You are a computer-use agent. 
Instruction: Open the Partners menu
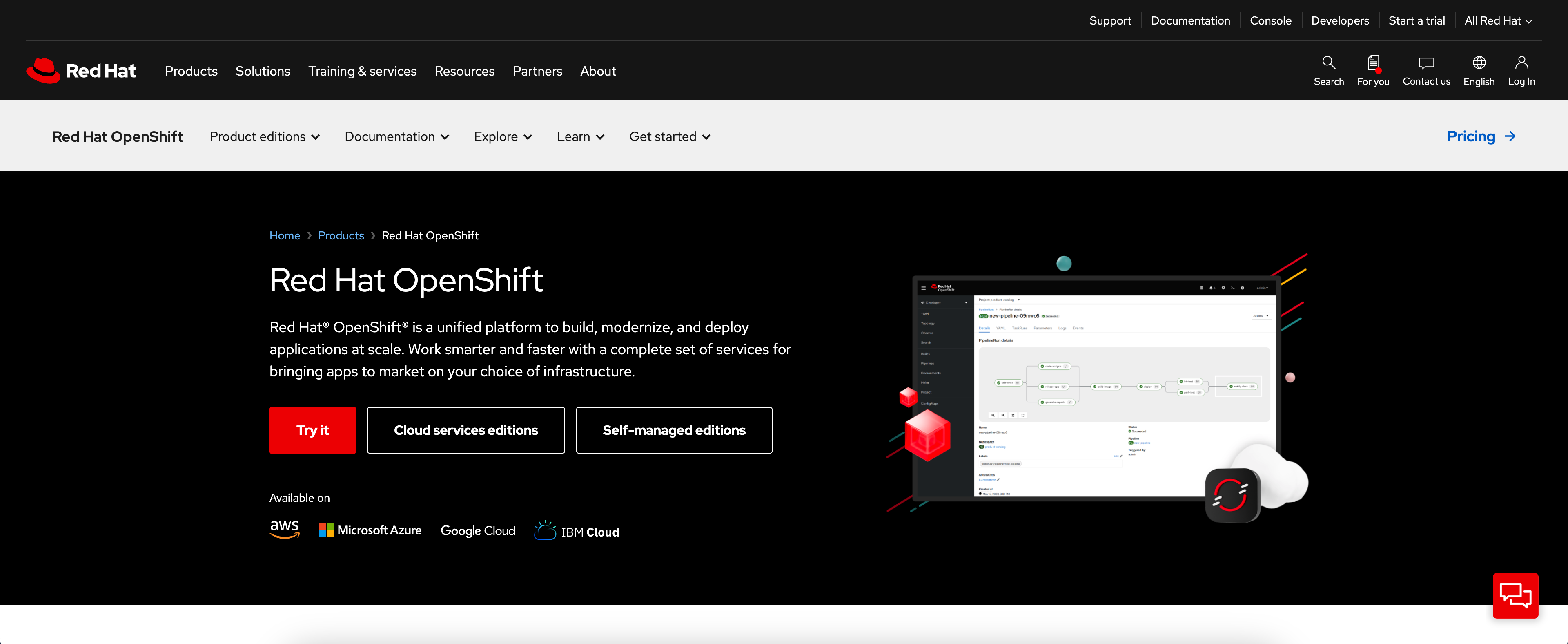click(537, 71)
